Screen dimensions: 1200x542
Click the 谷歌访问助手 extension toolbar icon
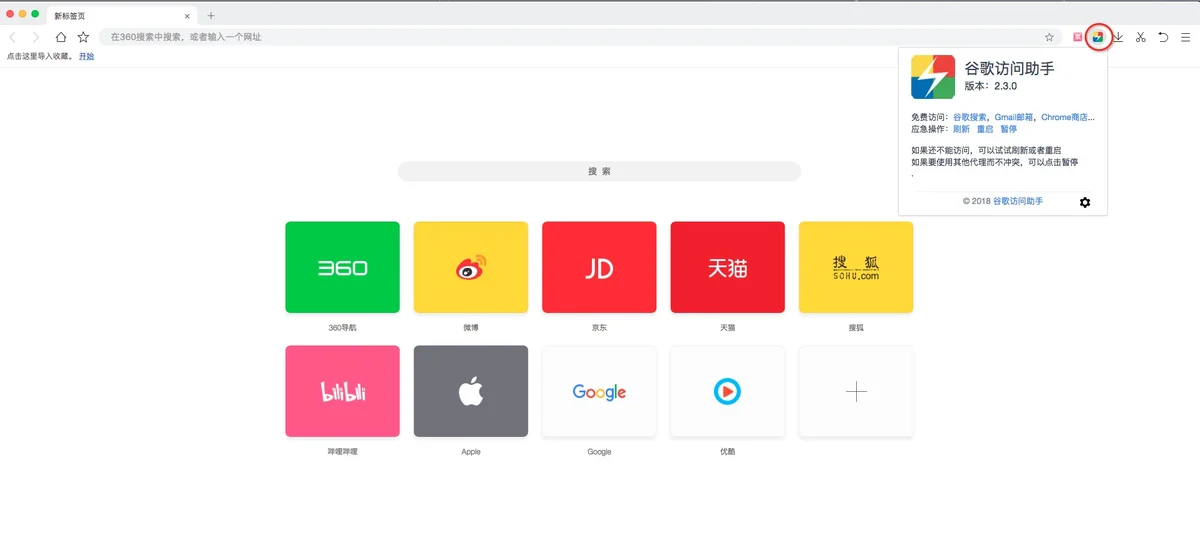click(x=1097, y=37)
